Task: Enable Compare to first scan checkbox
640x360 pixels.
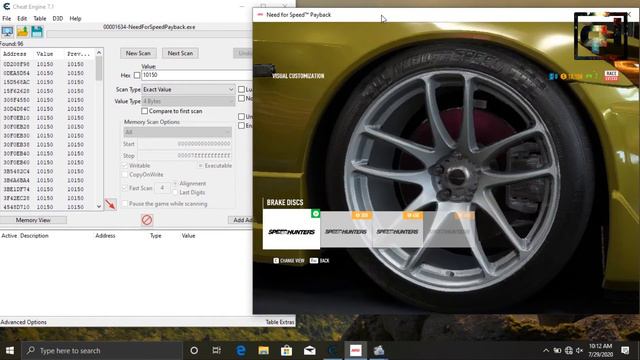Action: pos(144,111)
